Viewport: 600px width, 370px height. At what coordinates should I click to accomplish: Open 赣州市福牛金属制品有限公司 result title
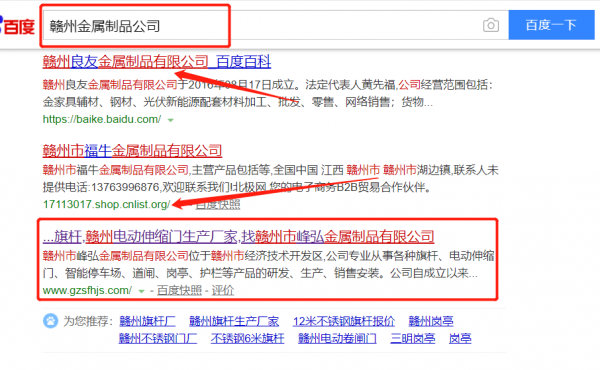pyautogui.click(x=132, y=151)
